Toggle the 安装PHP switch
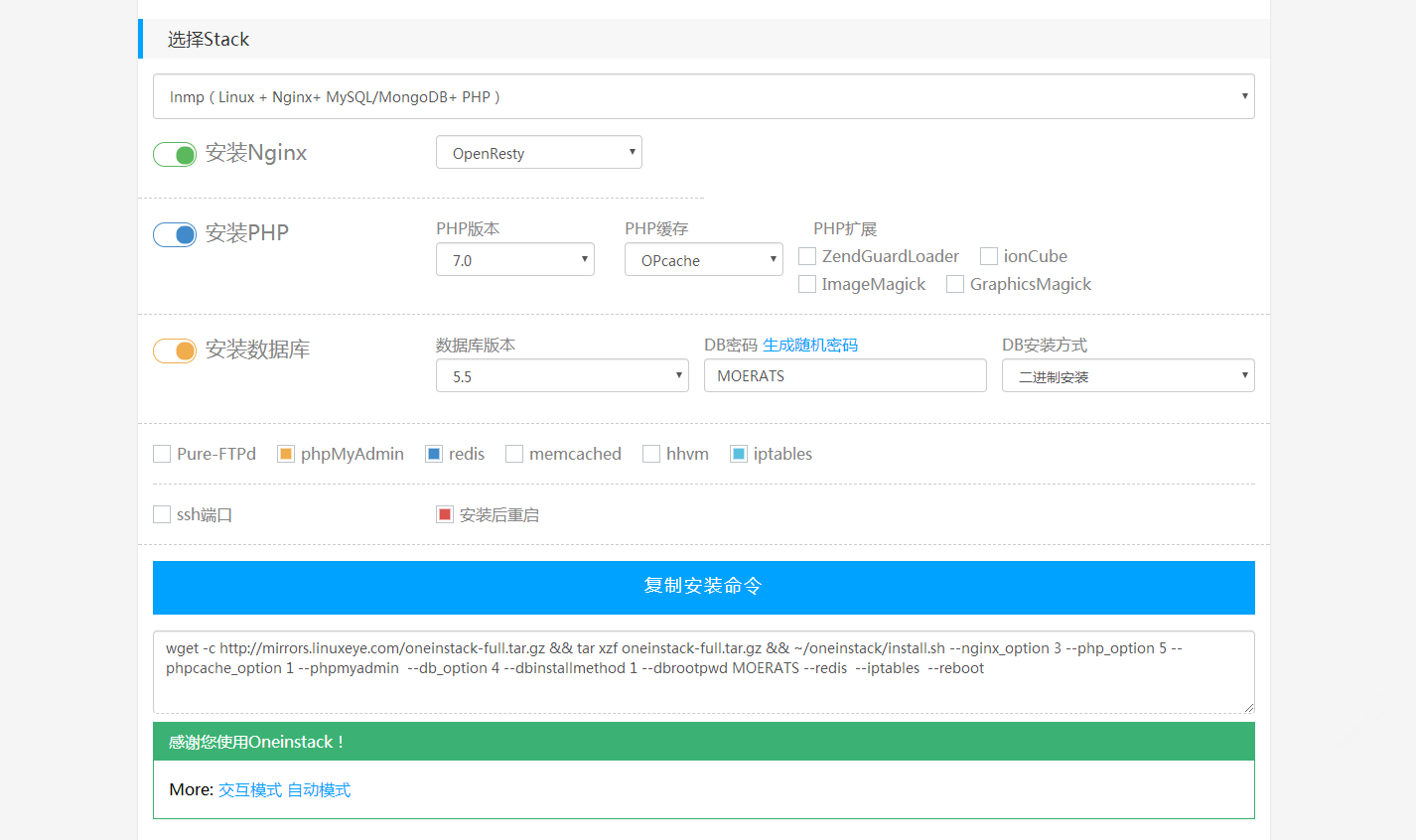The width and height of the screenshot is (1416, 840). click(175, 234)
